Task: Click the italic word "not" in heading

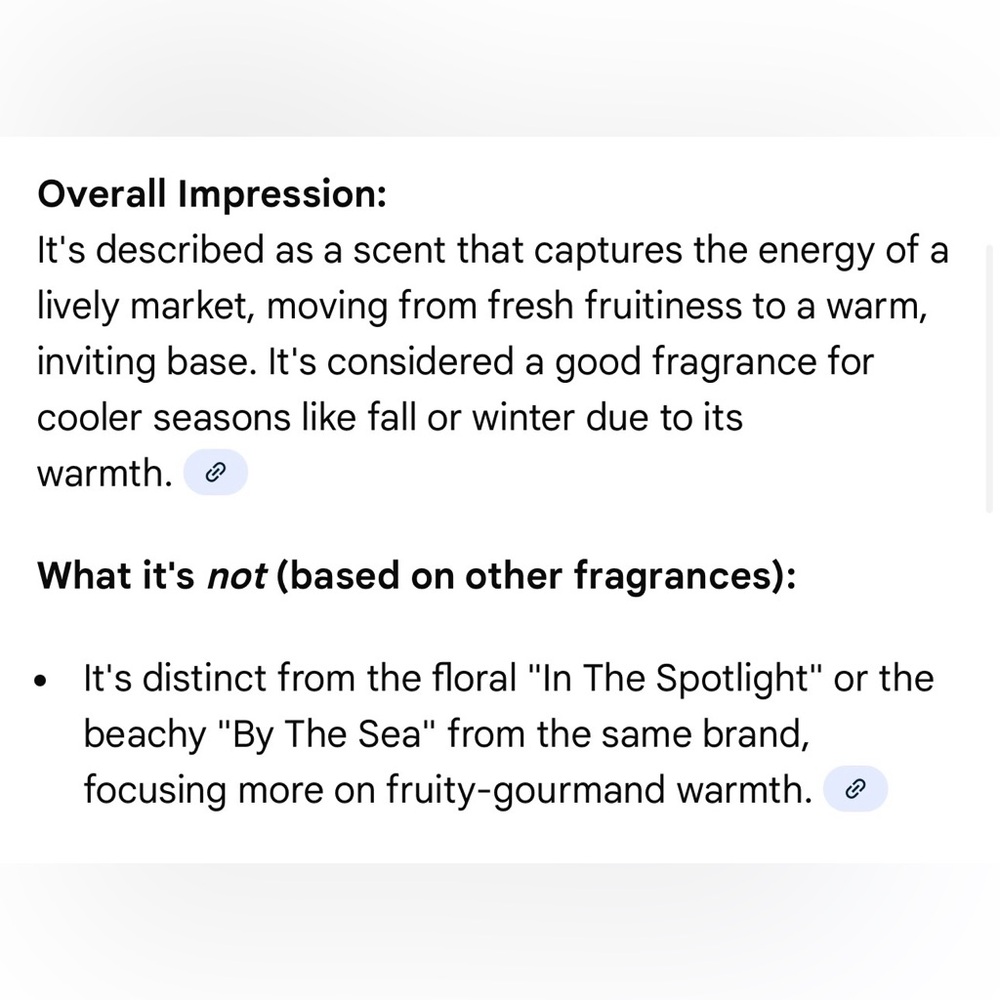Action: tap(237, 576)
